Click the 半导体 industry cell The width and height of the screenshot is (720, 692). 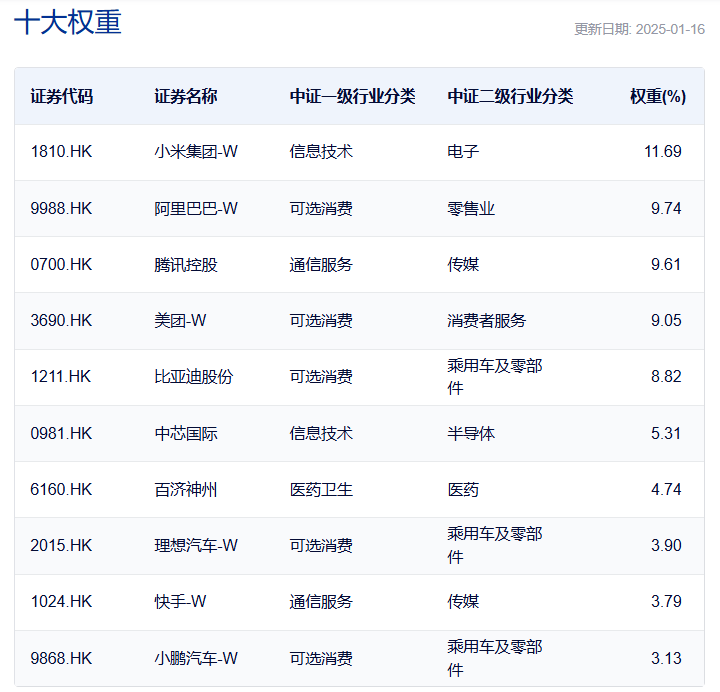[471, 433]
